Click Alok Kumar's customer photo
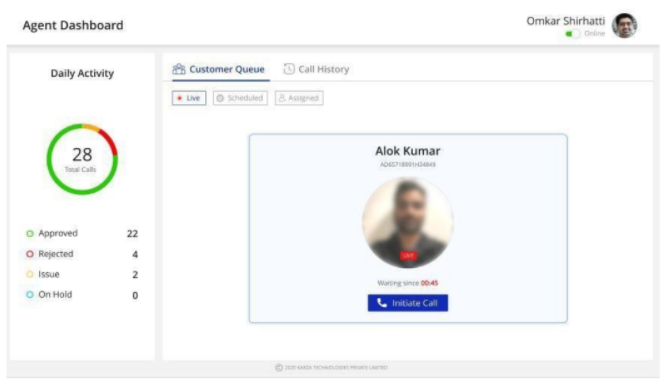 pos(408,222)
